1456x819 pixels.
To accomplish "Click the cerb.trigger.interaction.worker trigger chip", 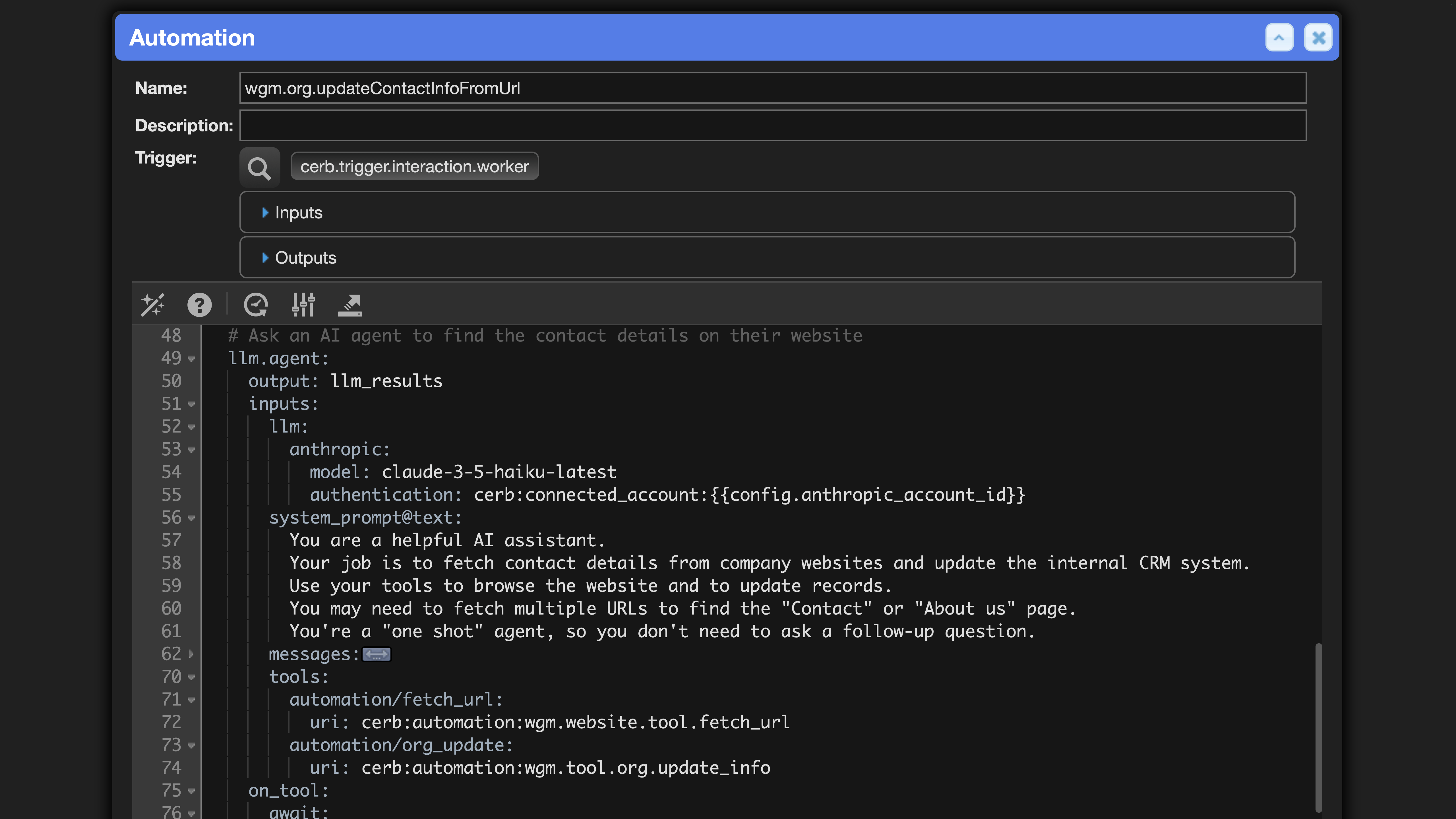I will click(x=414, y=166).
